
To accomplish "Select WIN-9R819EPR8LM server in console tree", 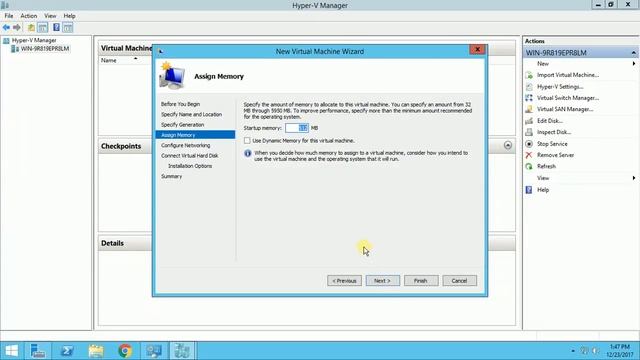I will [44, 49].
